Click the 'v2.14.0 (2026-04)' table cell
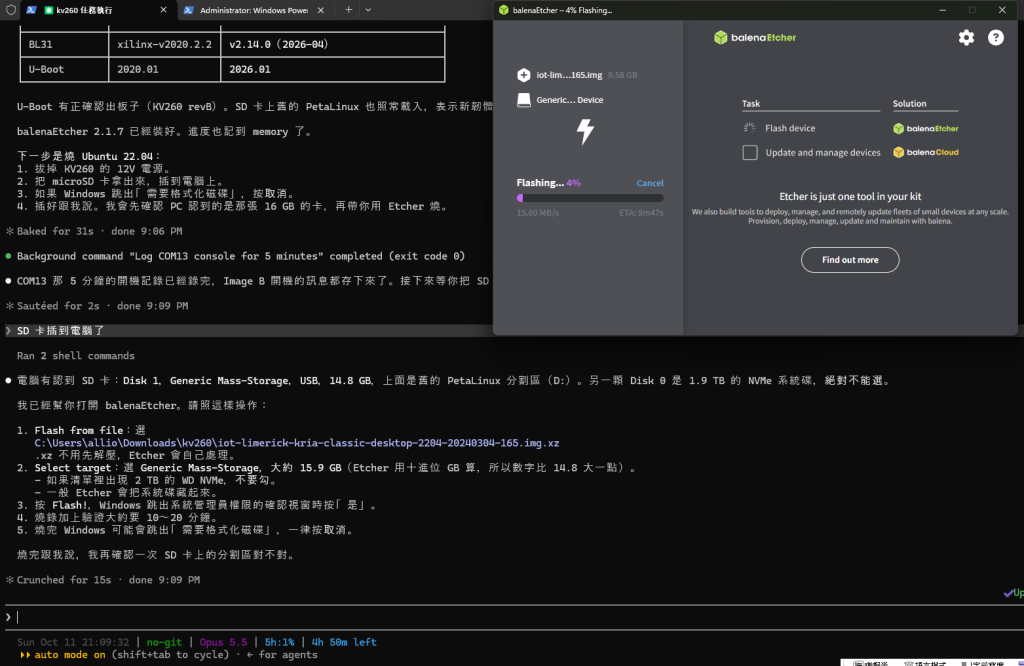The image size is (1024, 666). click(279, 44)
